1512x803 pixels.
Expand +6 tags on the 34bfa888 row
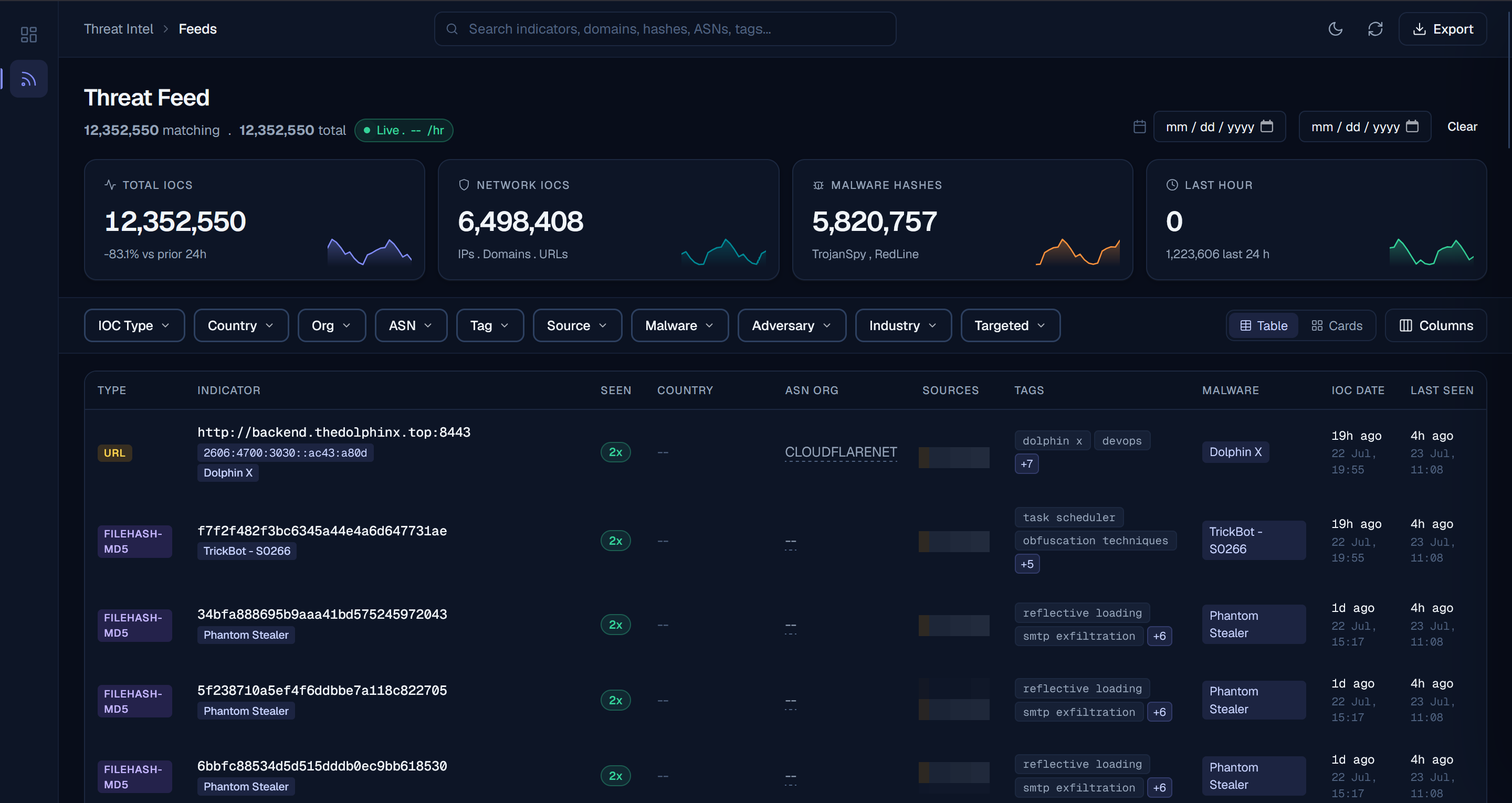tap(1159, 636)
